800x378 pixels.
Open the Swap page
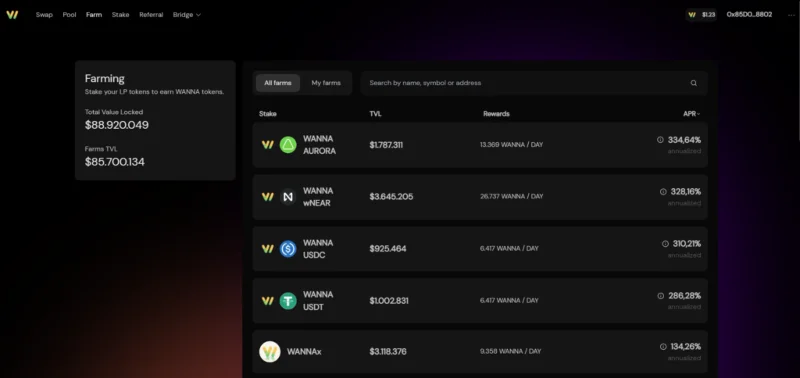tap(44, 15)
